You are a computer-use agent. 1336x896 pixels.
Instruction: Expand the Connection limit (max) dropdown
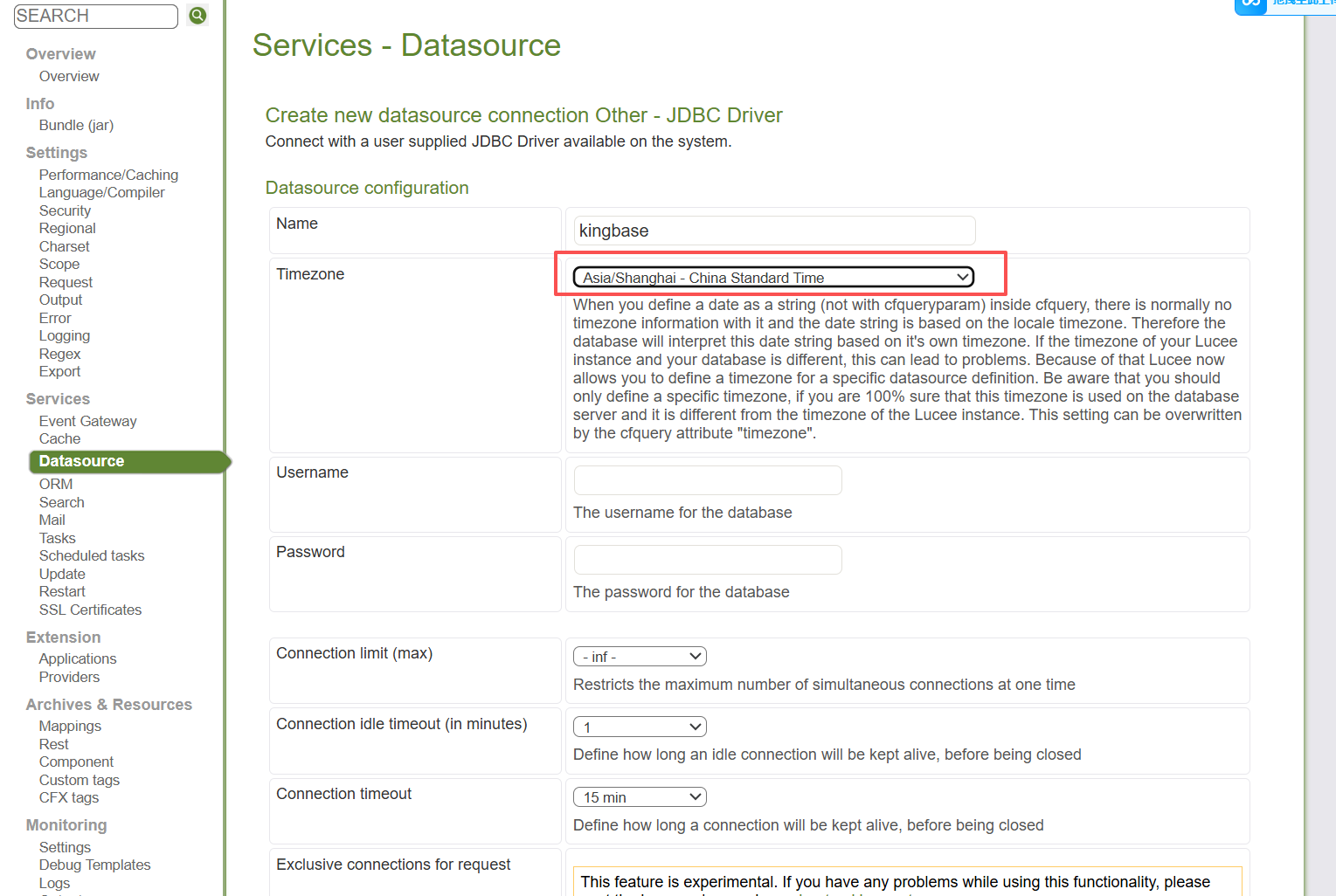(x=640, y=657)
